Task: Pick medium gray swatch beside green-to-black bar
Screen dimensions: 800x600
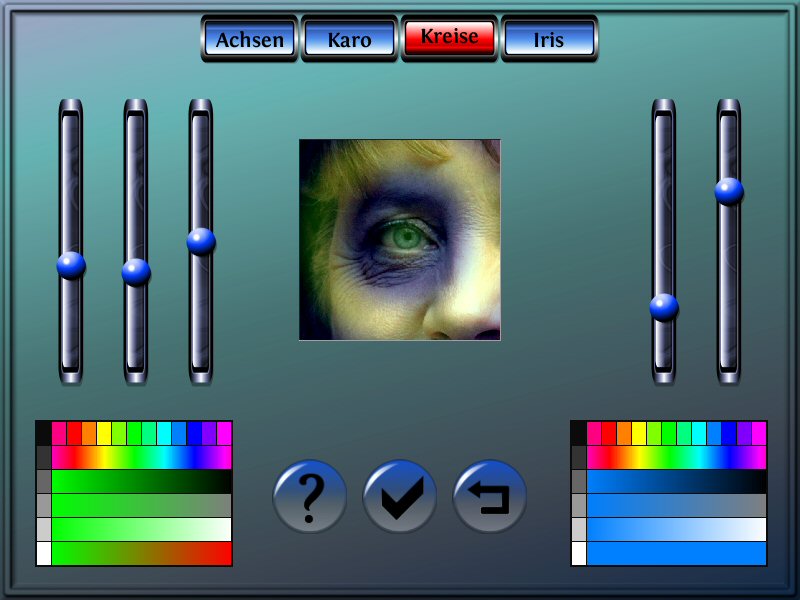Action: coord(44,482)
